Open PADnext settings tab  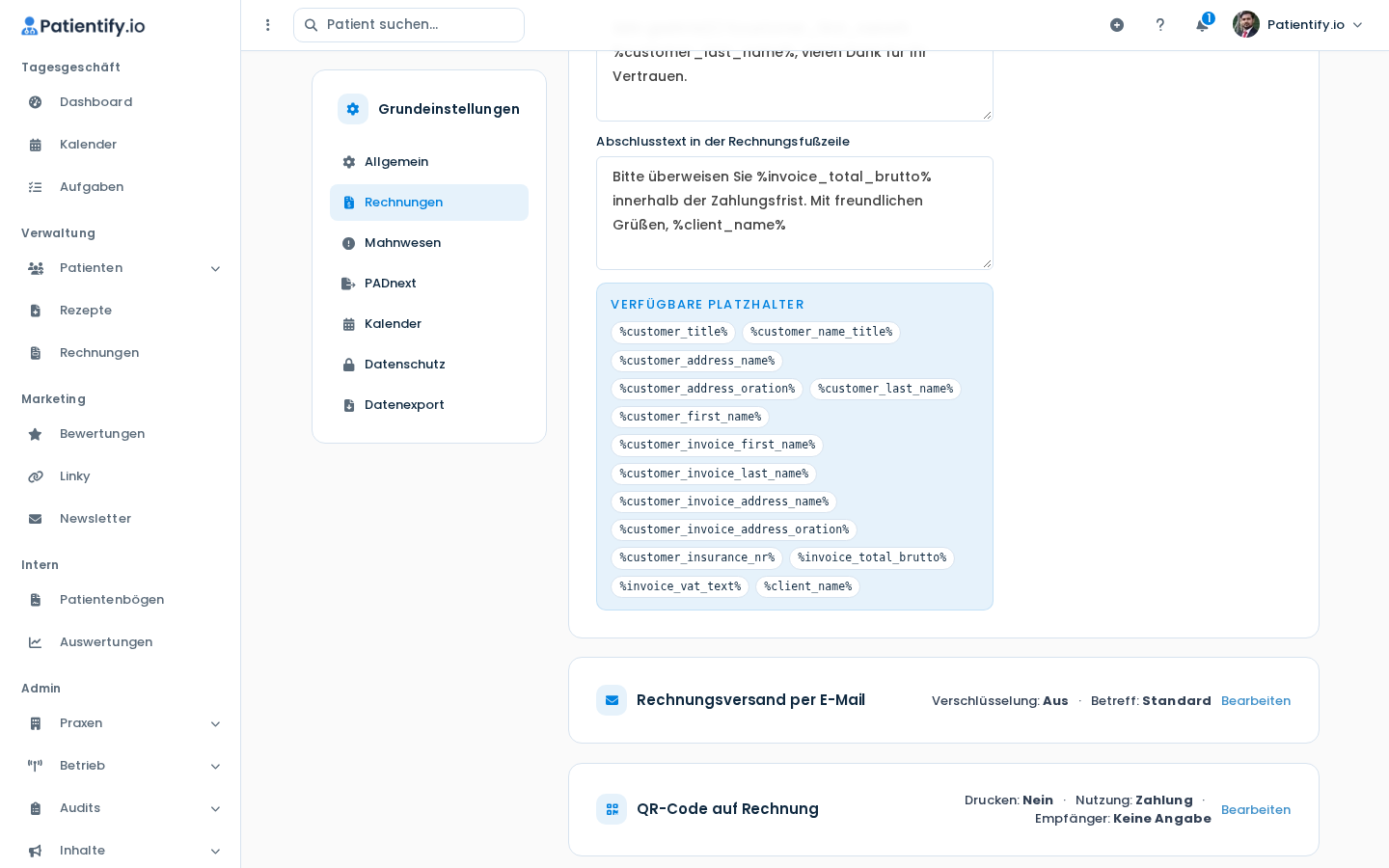click(429, 284)
